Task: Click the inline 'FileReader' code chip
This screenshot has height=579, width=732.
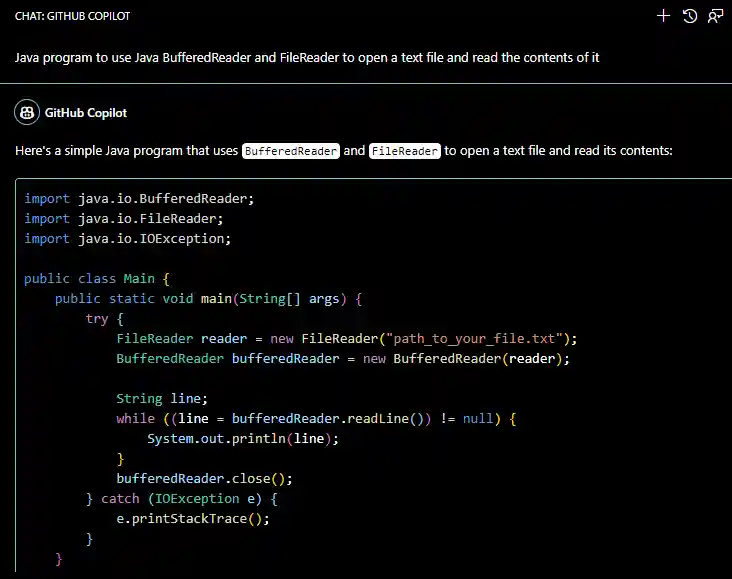Action: (x=405, y=151)
